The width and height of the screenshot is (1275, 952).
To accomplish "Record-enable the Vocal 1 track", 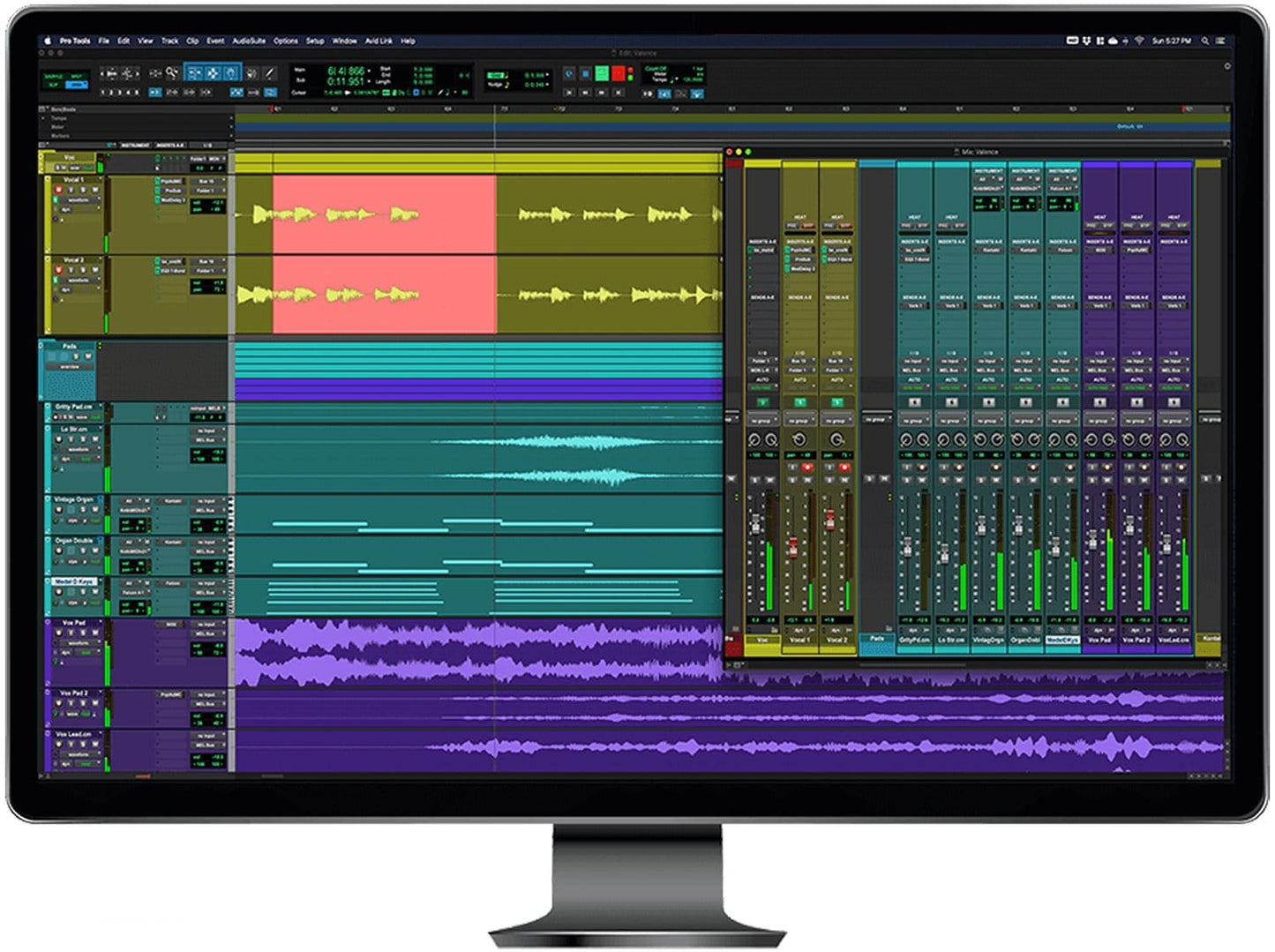I will point(59,190).
